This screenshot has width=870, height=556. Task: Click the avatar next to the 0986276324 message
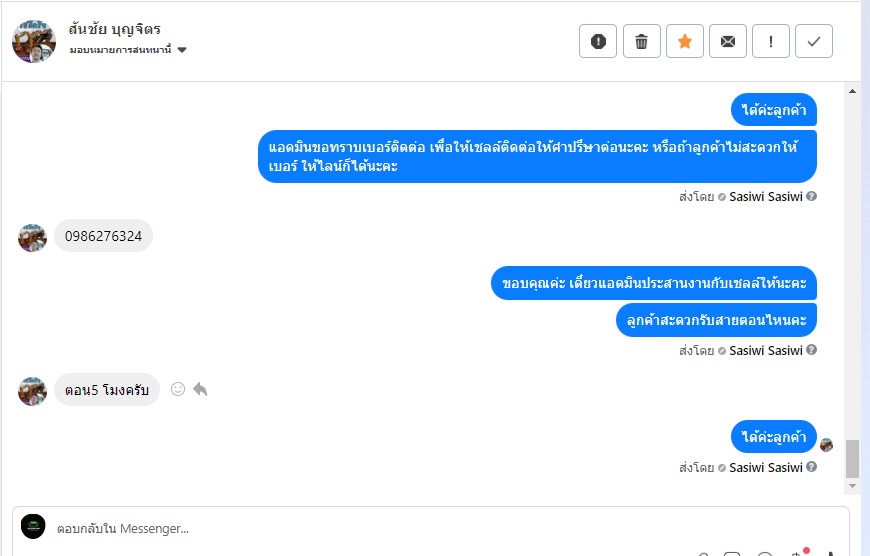point(33,238)
